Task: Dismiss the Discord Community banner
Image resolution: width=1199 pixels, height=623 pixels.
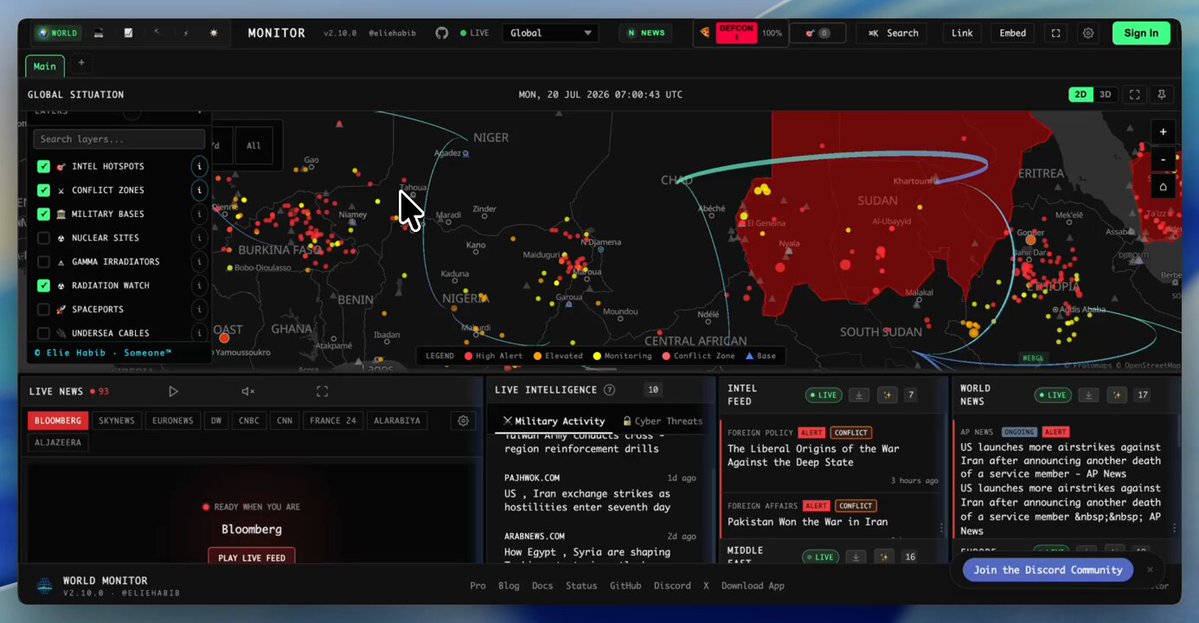Action: 1149,569
